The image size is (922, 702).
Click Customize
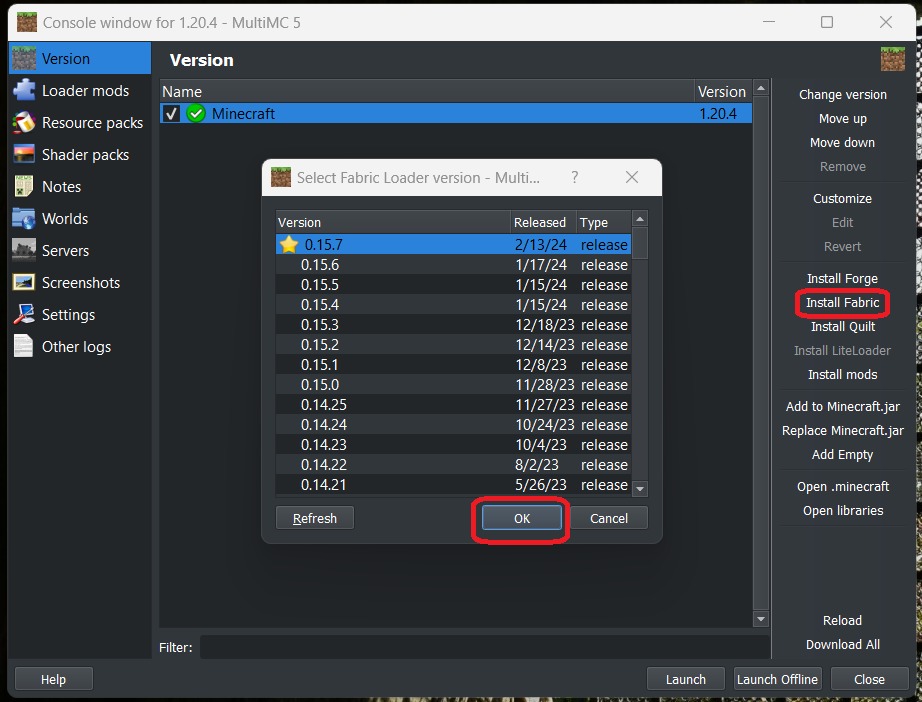842,199
